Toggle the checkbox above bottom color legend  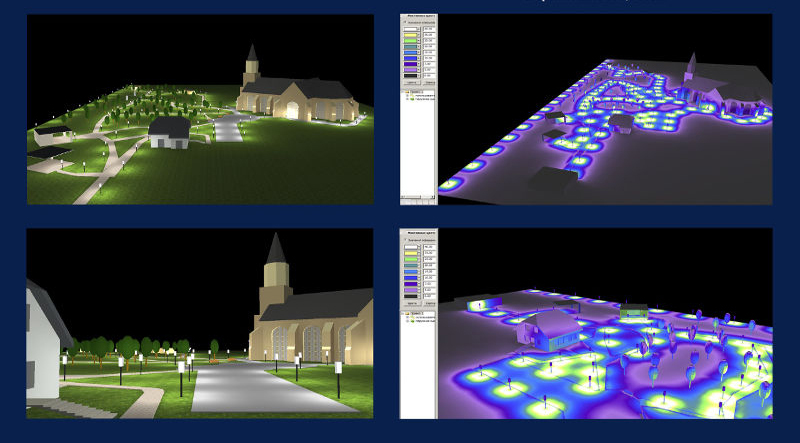(x=406, y=240)
